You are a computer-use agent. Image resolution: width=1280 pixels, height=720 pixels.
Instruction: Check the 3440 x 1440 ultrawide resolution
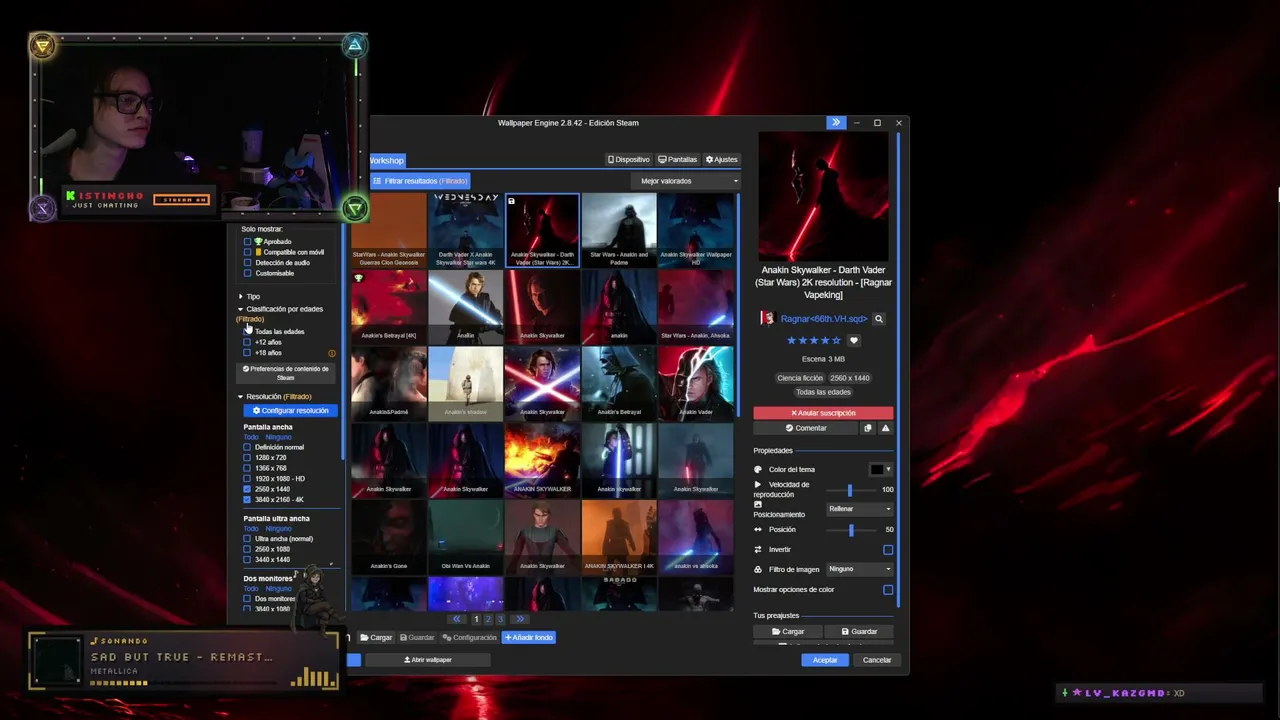point(247,560)
